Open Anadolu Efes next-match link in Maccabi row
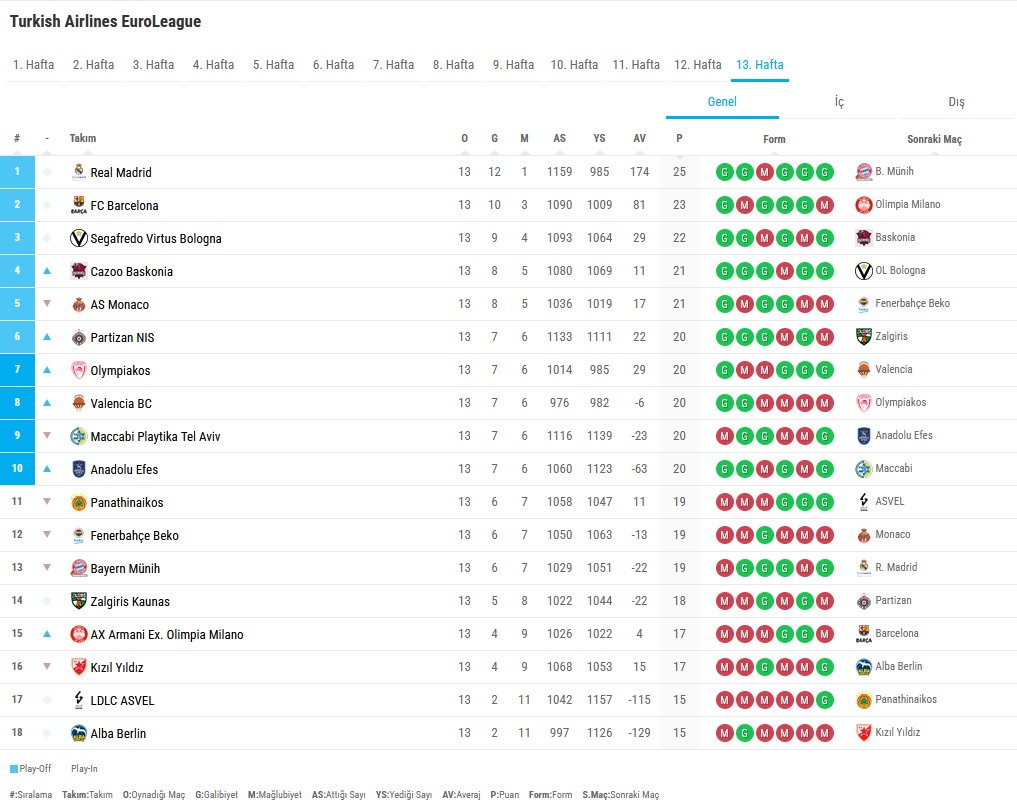 [903, 435]
